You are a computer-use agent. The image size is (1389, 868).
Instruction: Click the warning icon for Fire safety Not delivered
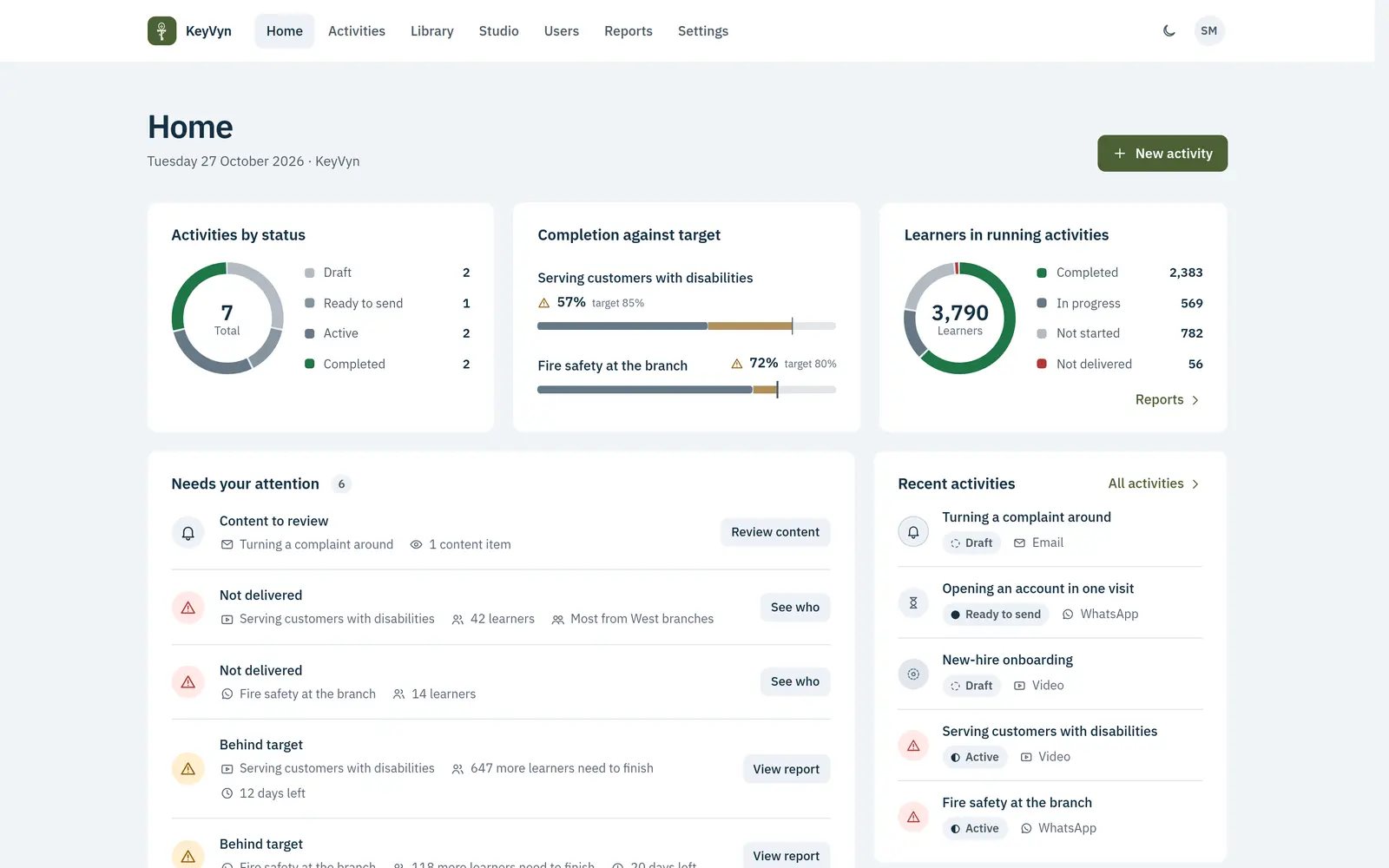188,682
